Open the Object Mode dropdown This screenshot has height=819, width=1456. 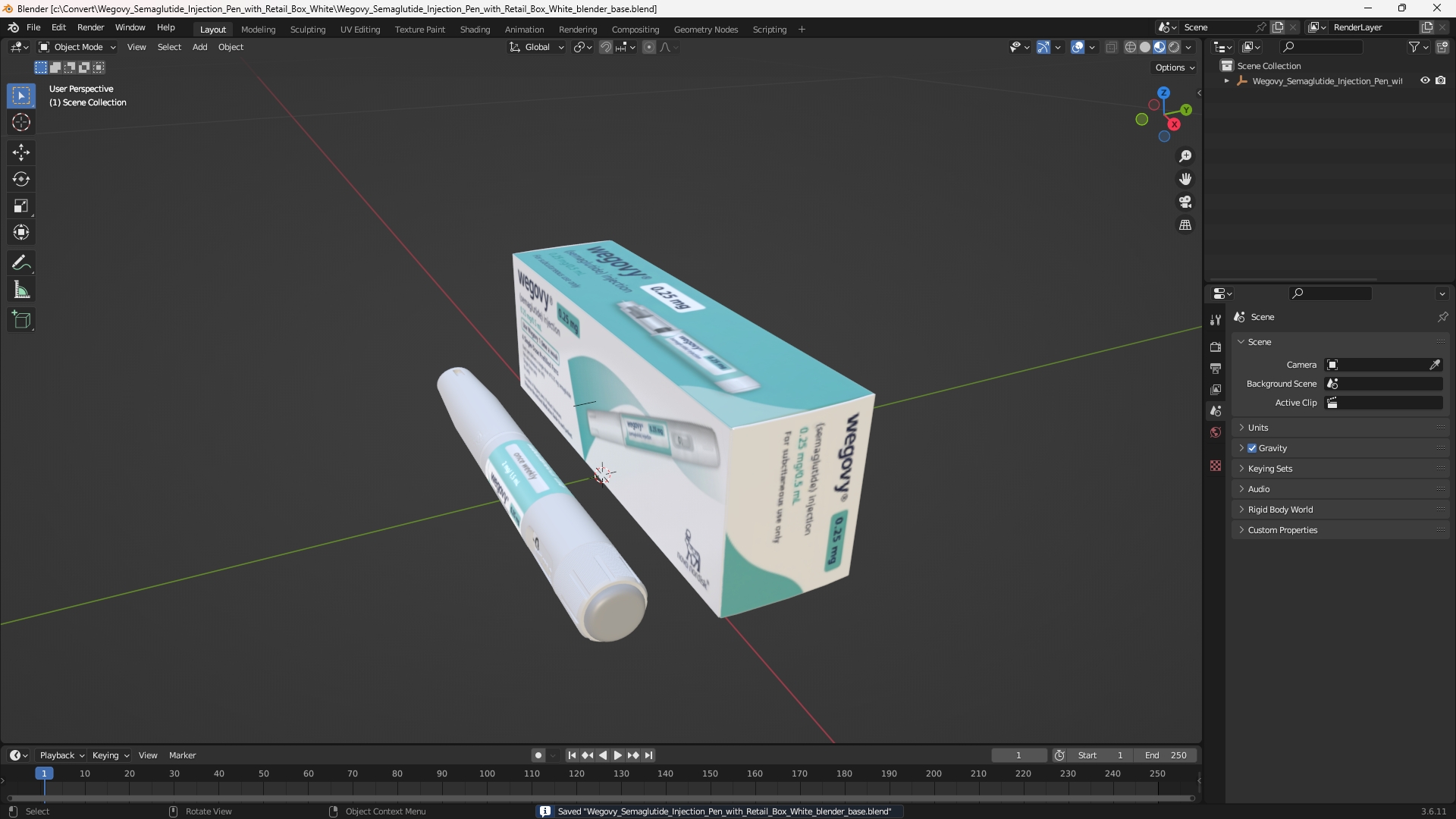77,47
